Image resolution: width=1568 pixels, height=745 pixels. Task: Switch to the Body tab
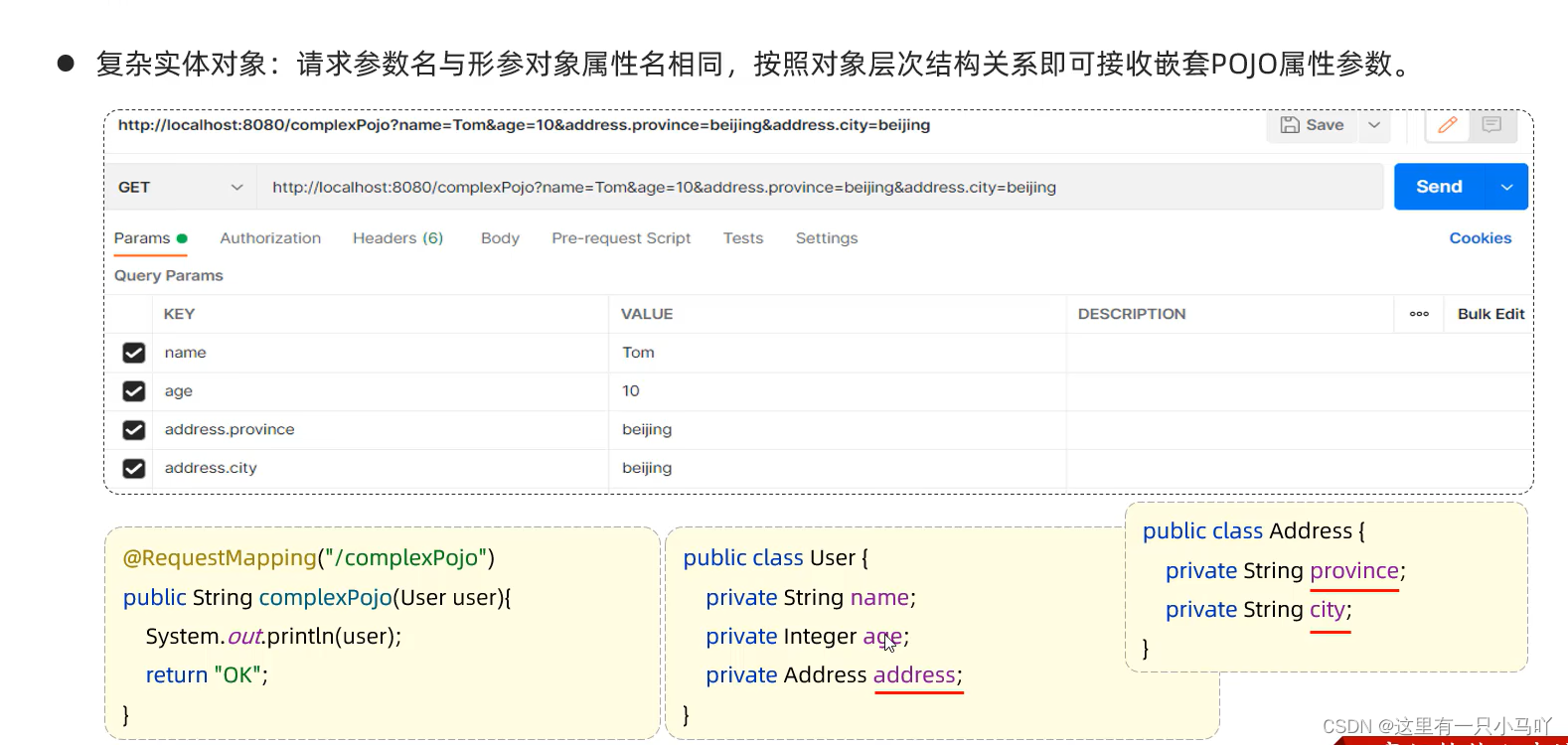coord(500,238)
